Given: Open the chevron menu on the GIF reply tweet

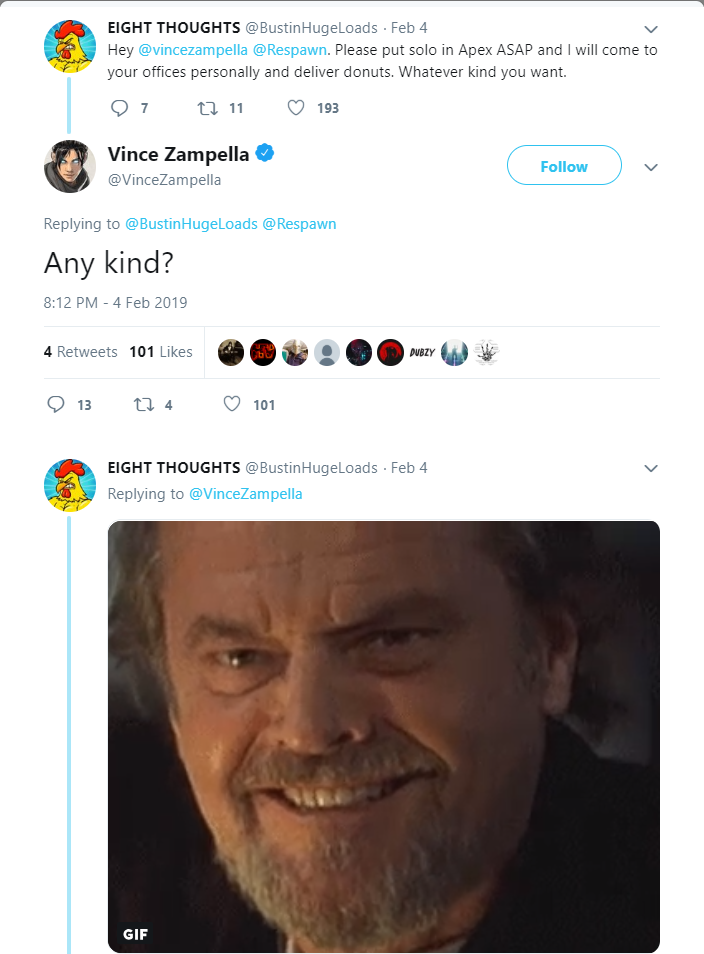Looking at the screenshot, I should pyautogui.click(x=651, y=468).
